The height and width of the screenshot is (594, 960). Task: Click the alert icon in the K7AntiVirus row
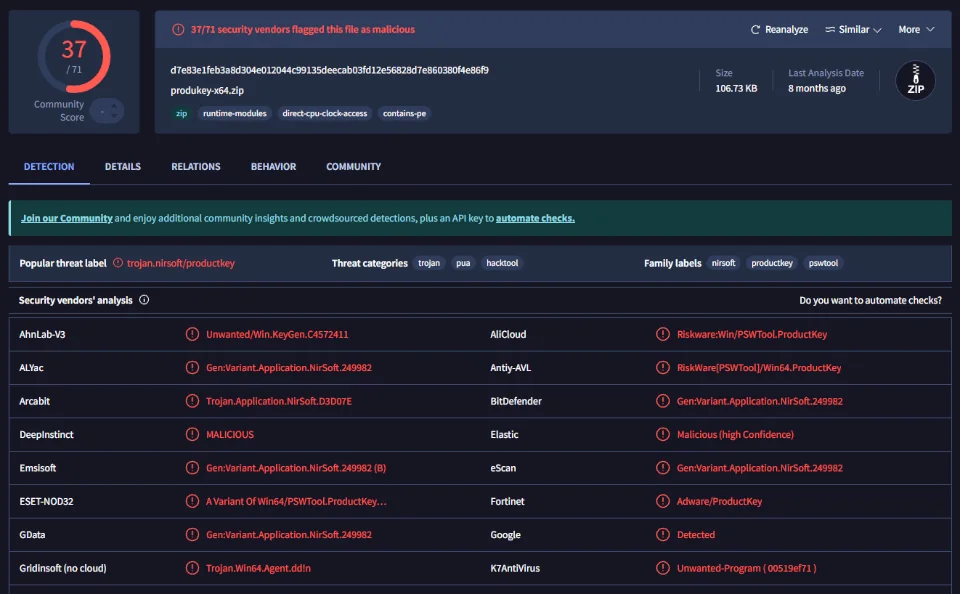tap(662, 568)
